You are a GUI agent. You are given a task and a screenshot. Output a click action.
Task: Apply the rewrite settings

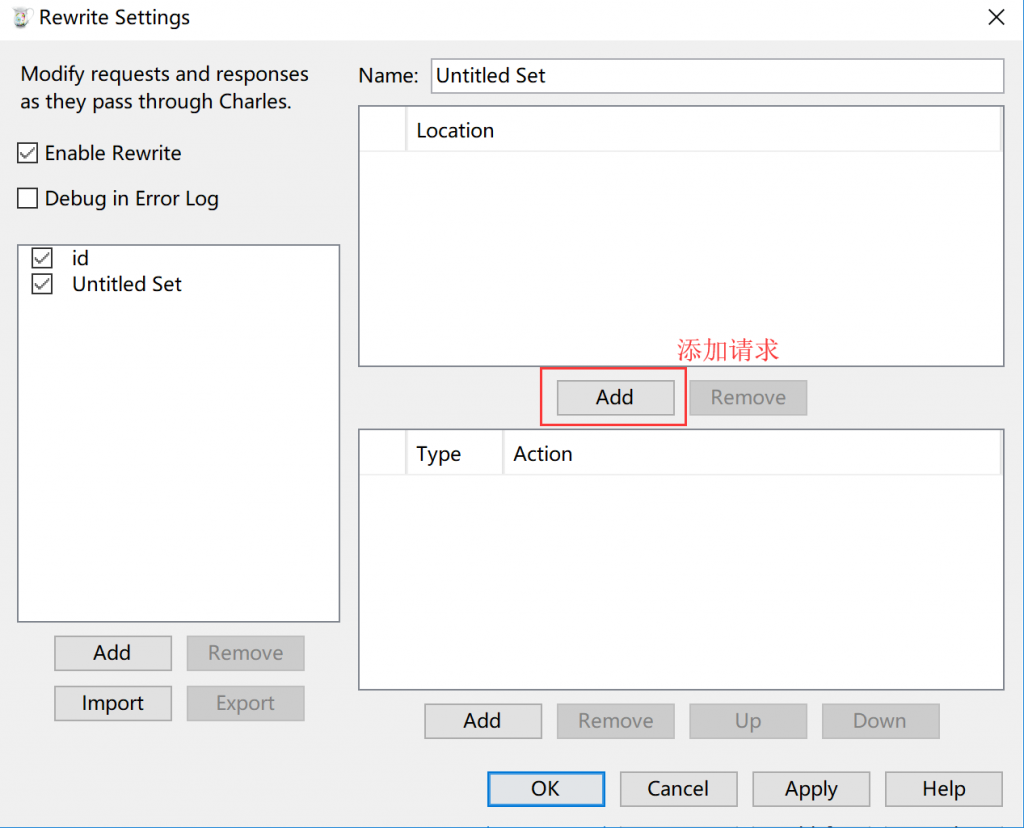[811, 789]
